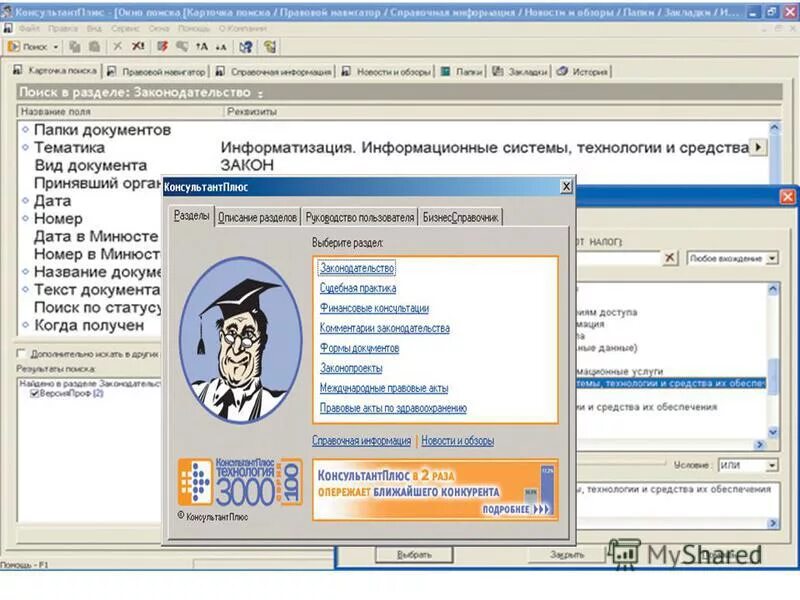The width and height of the screenshot is (800, 600).
Task: Click the arrow button at Тематика row end
Action: coord(758,147)
